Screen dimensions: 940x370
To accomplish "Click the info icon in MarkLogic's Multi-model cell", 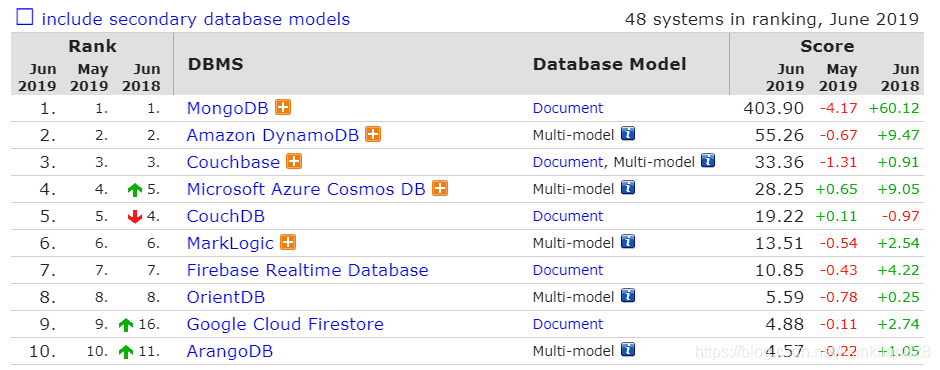I will (628, 242).
